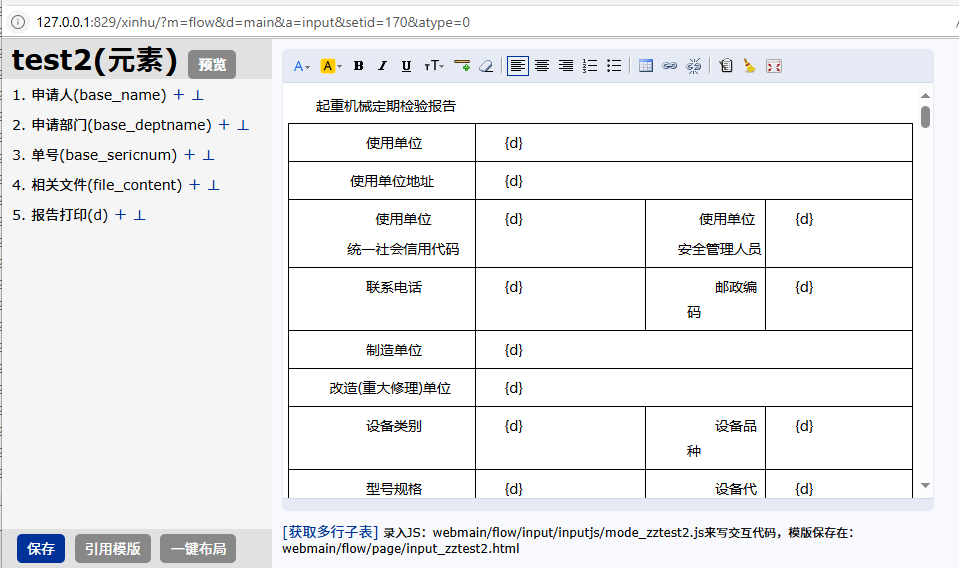Remove hyperlink with unlink icon

pos(694,66)
